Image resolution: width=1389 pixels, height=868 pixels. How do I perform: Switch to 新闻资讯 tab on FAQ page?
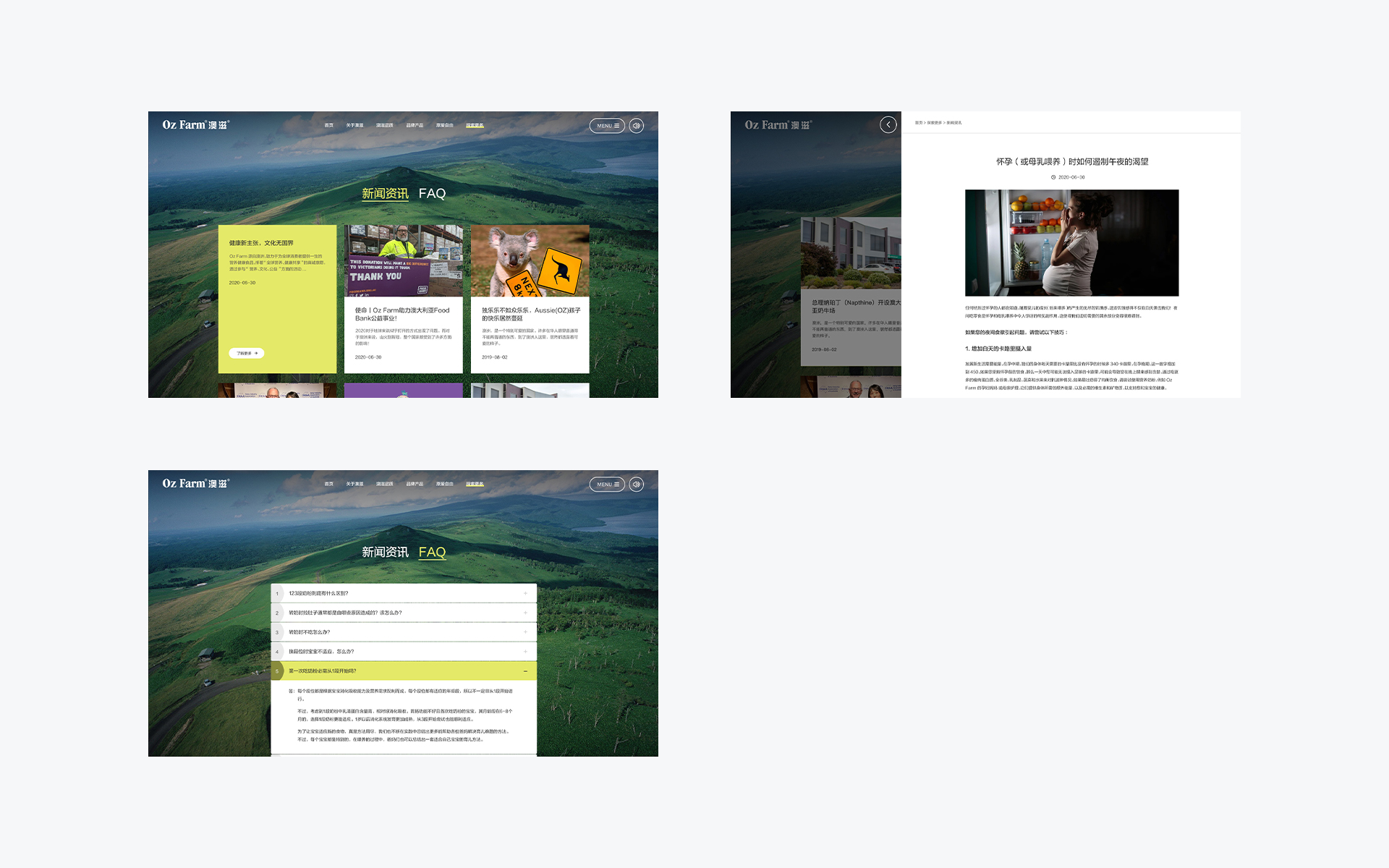(x=385, y=553)
